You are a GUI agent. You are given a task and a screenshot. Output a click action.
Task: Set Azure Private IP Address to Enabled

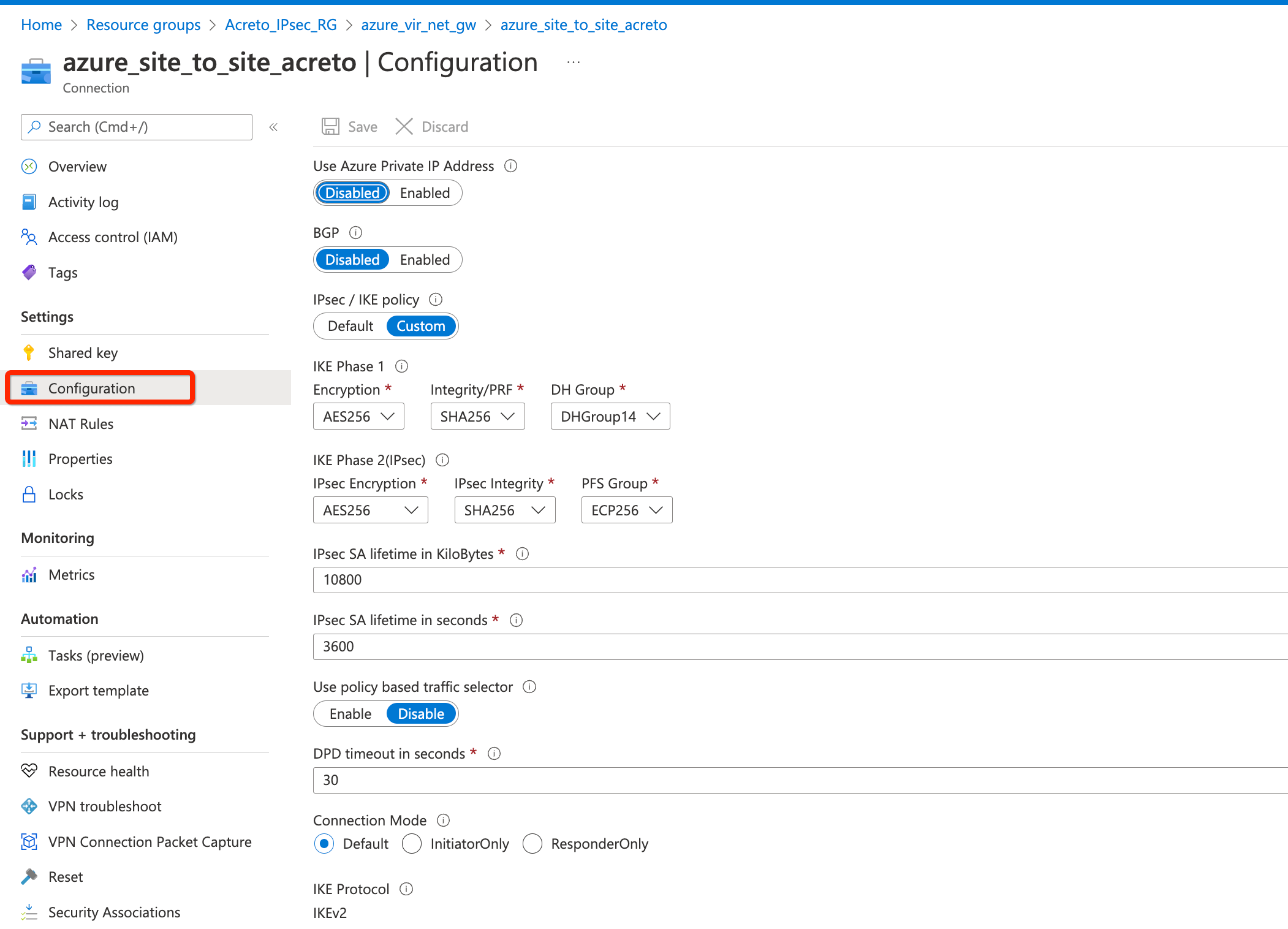click(425, 193)
